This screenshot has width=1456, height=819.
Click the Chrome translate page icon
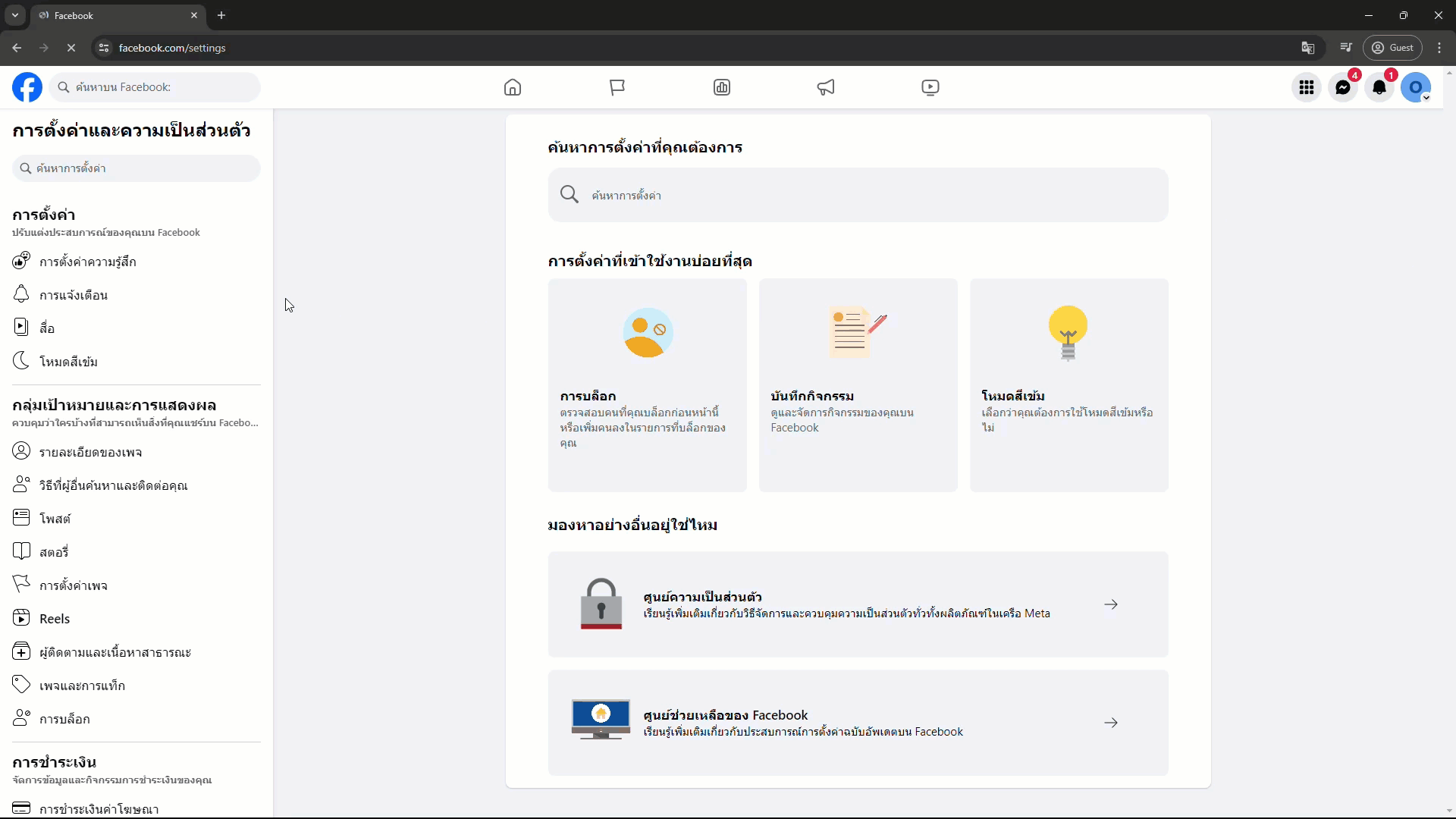click(1308, 48)
